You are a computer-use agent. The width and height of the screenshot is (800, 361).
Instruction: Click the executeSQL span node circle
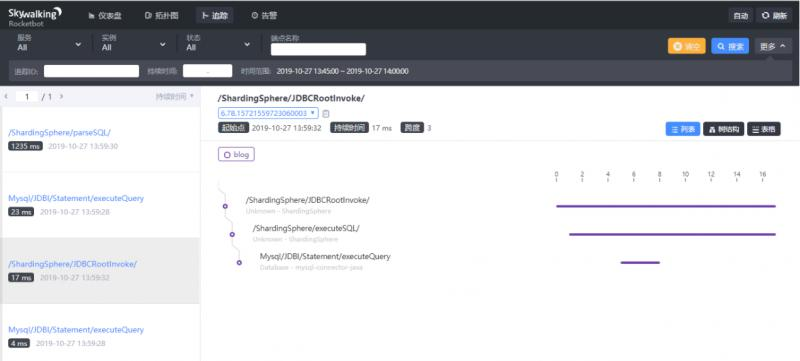[x=232, y=235]
